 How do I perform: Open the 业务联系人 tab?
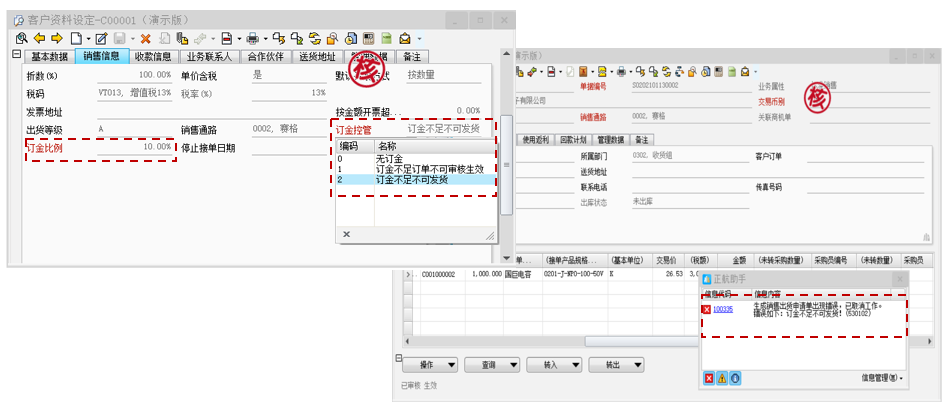click(x=209, y=57)
